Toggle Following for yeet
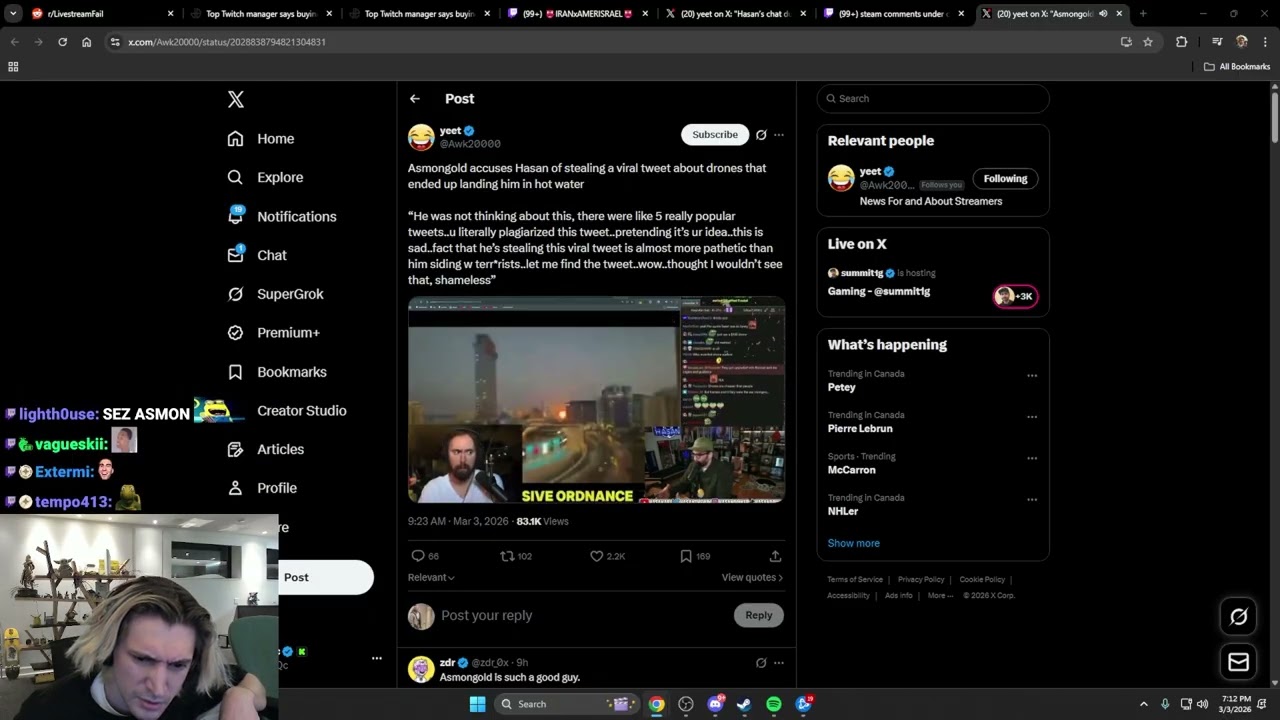The height and width of the screenshot is (720, 1280). coord(1005,179)
